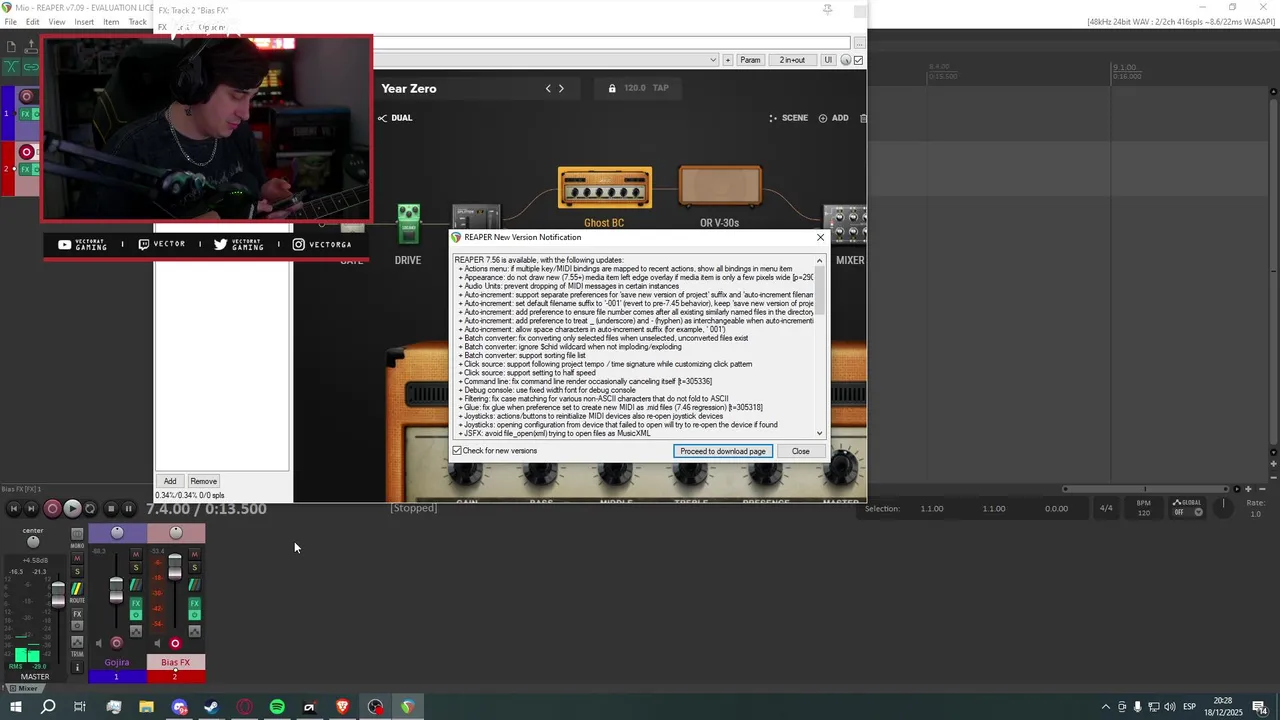Toggle the transport repeat button
The width and height of the screenshot is (1280, 720).
pyautogui.click(x=89, y=508)
